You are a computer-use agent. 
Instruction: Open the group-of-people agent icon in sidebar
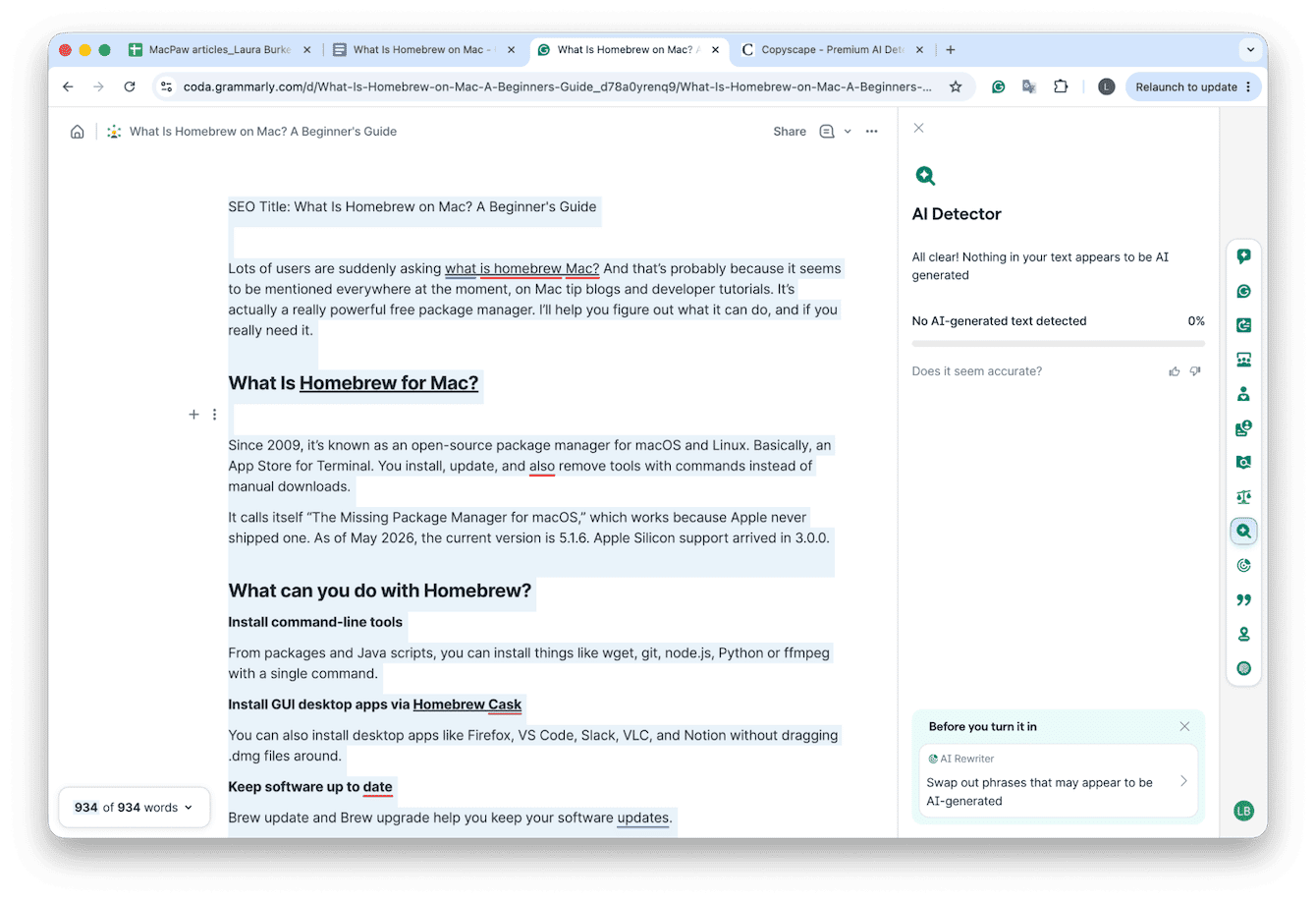point(1243,360)
